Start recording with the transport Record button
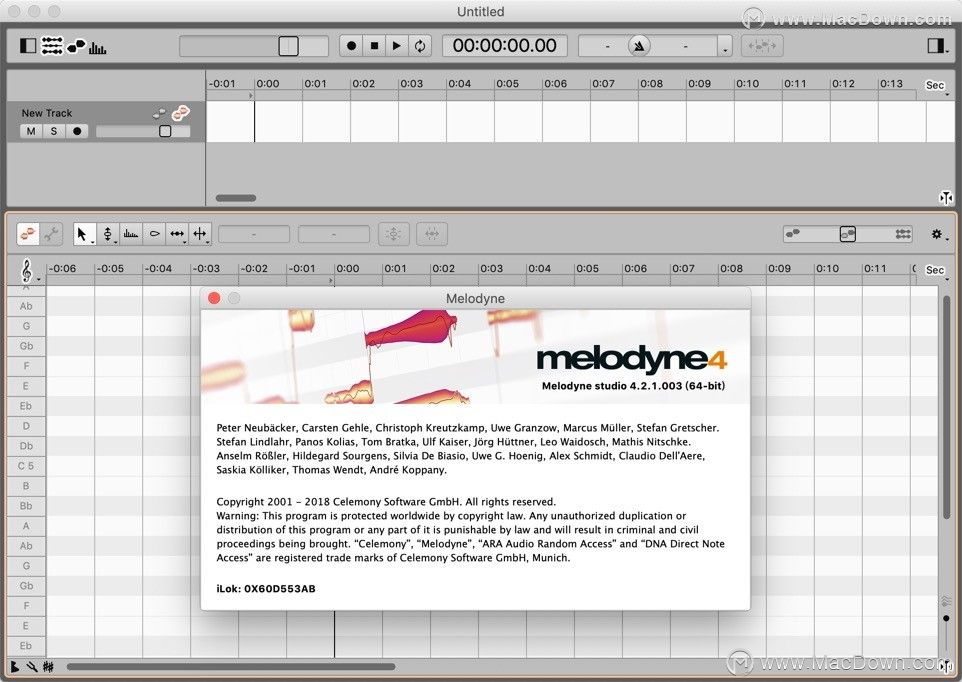The width and height of the screenshot is (962, 682). [352, 45]
